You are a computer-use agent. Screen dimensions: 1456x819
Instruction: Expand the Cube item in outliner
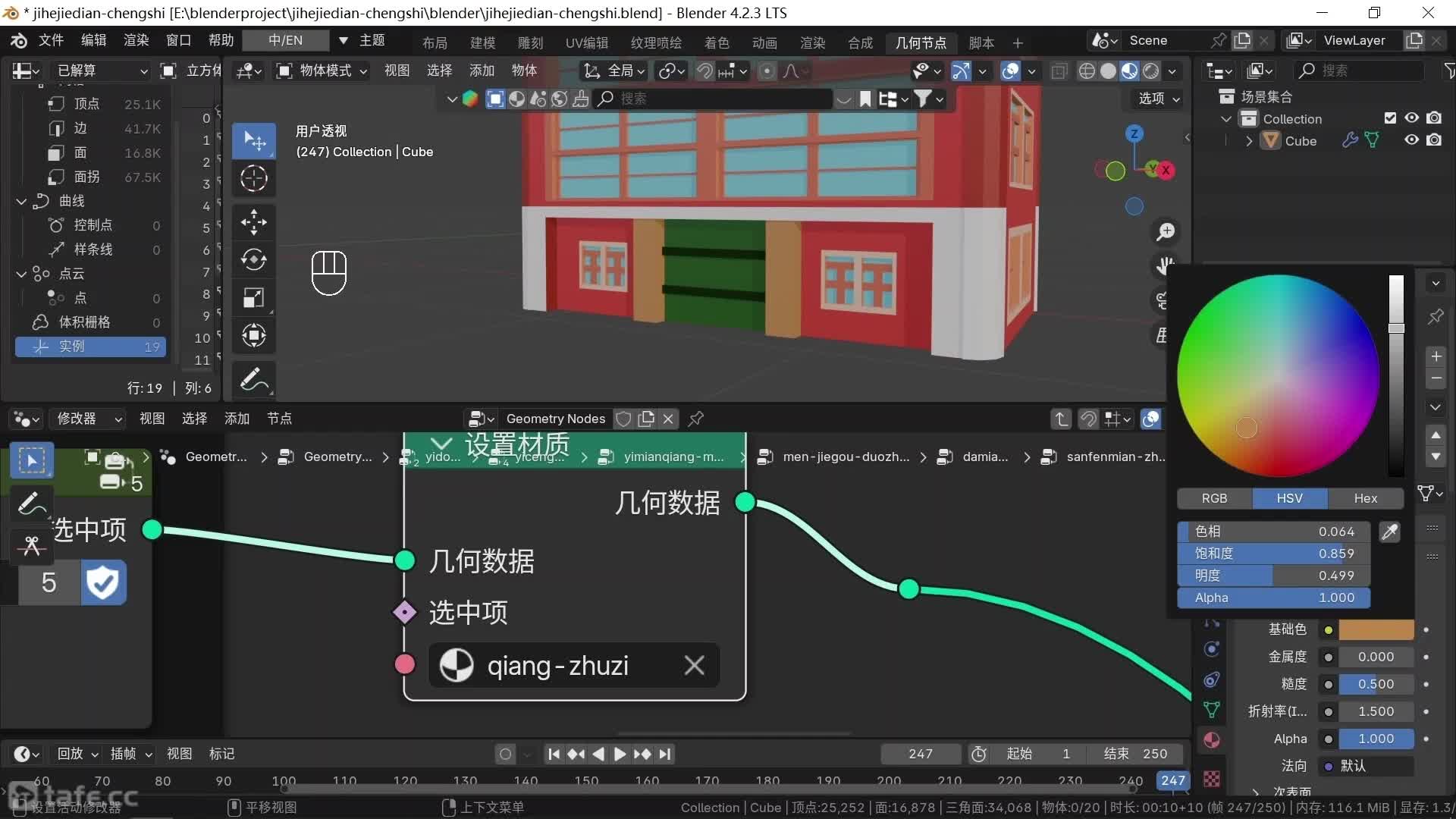(1249, 141)
